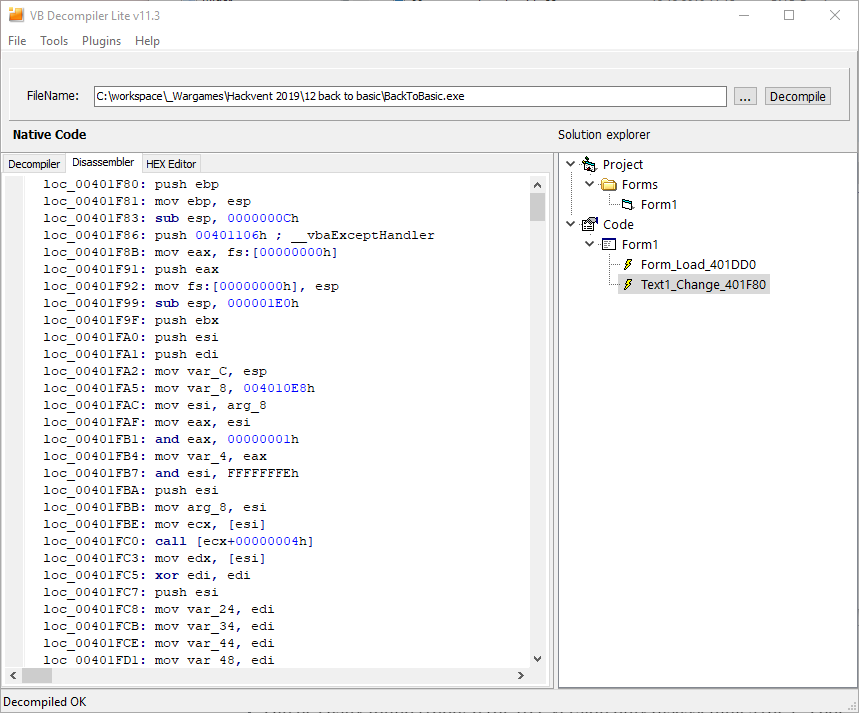Screen dimensions: 859x713
Task: Open the Plugins menu
Action: pos(101,41)
